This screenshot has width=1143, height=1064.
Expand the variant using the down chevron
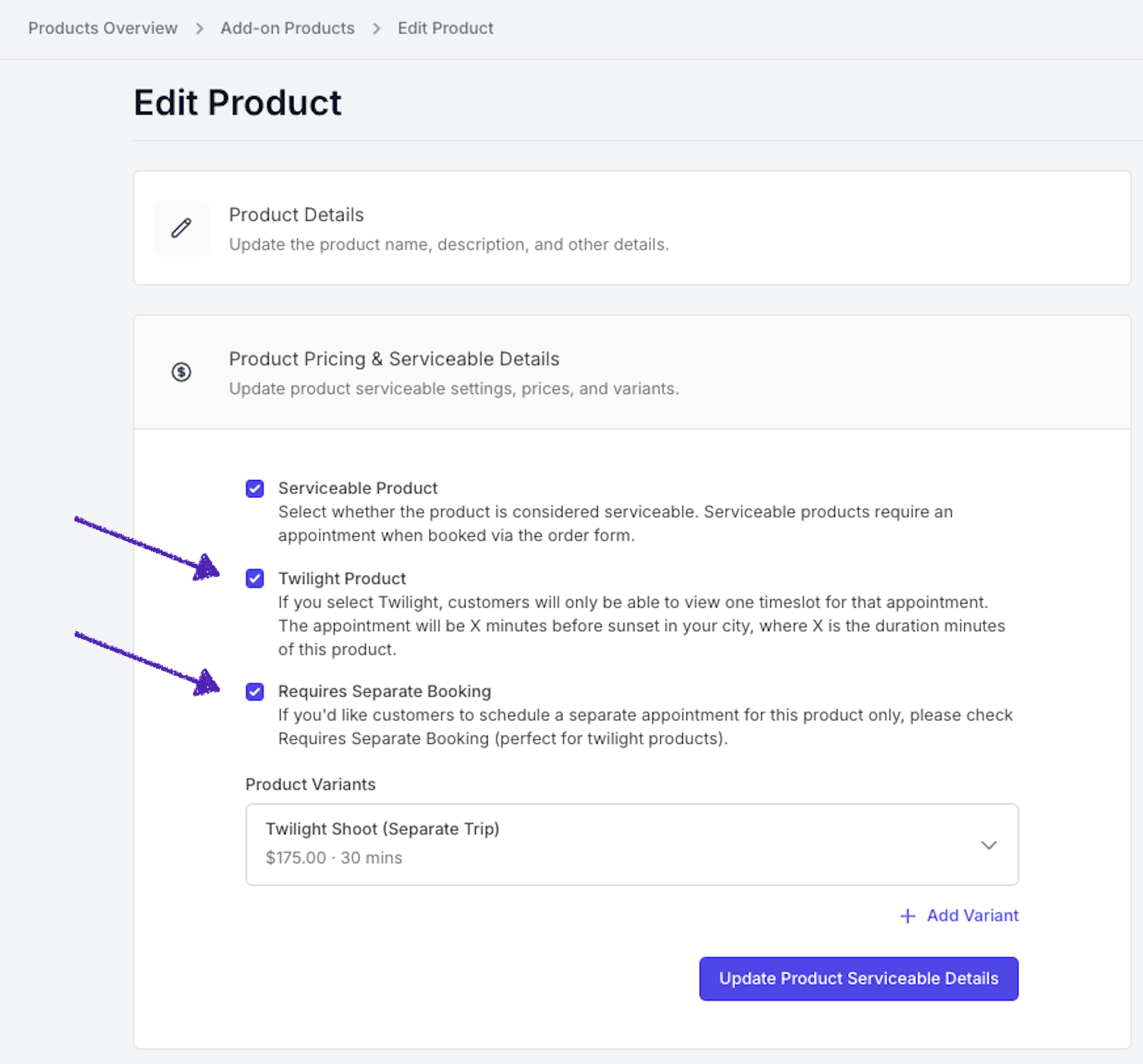tap(989, 845)
